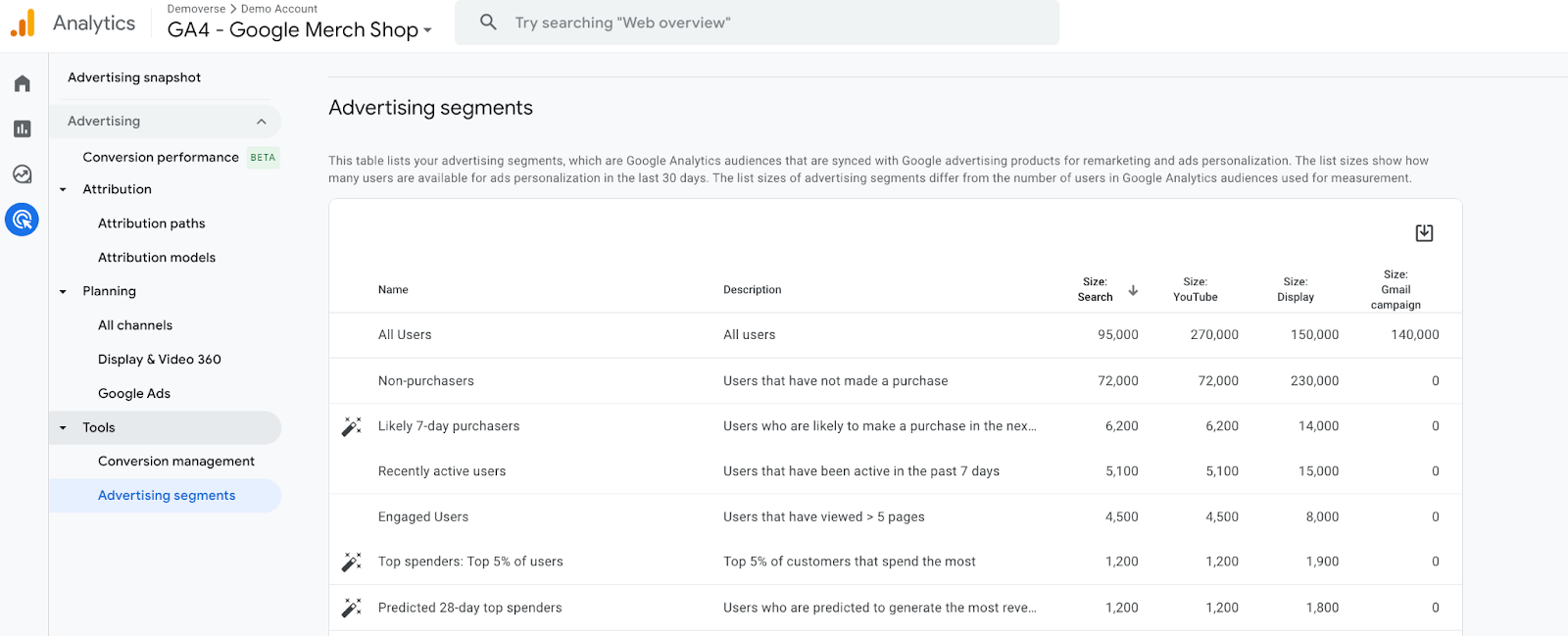Viewport: 1568px width, 636px height.
Task: Open the Reports icon in left rail
Action: (x=22, y=128)
